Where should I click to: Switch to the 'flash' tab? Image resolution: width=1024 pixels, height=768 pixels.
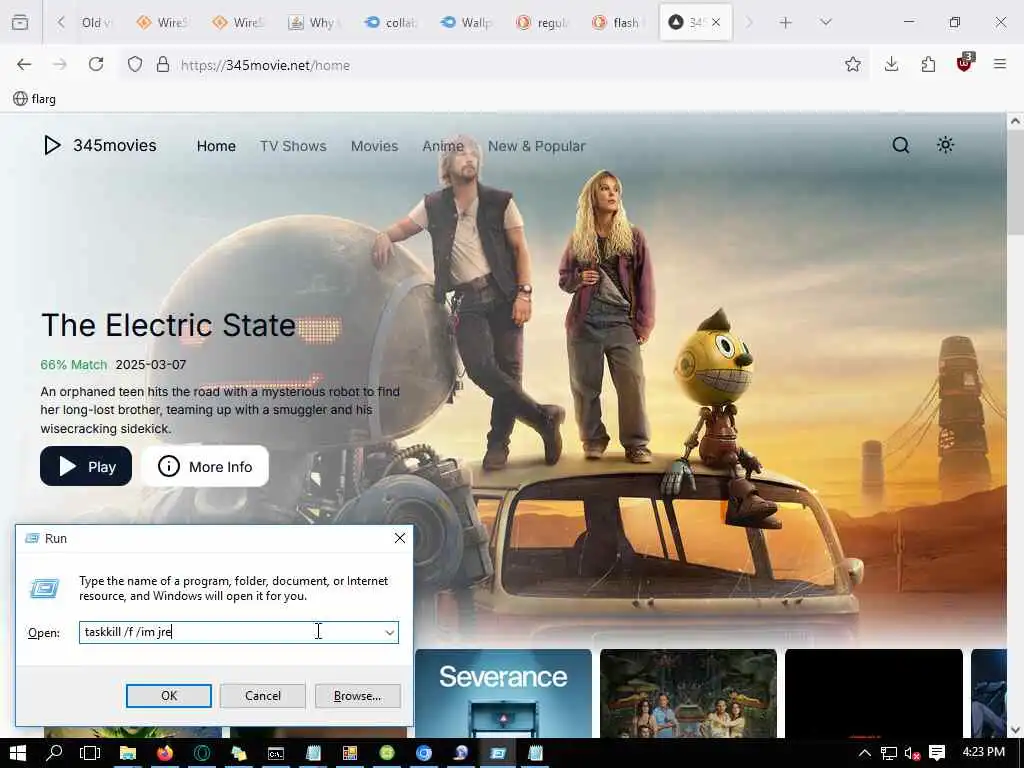click(x=618, y=22)
